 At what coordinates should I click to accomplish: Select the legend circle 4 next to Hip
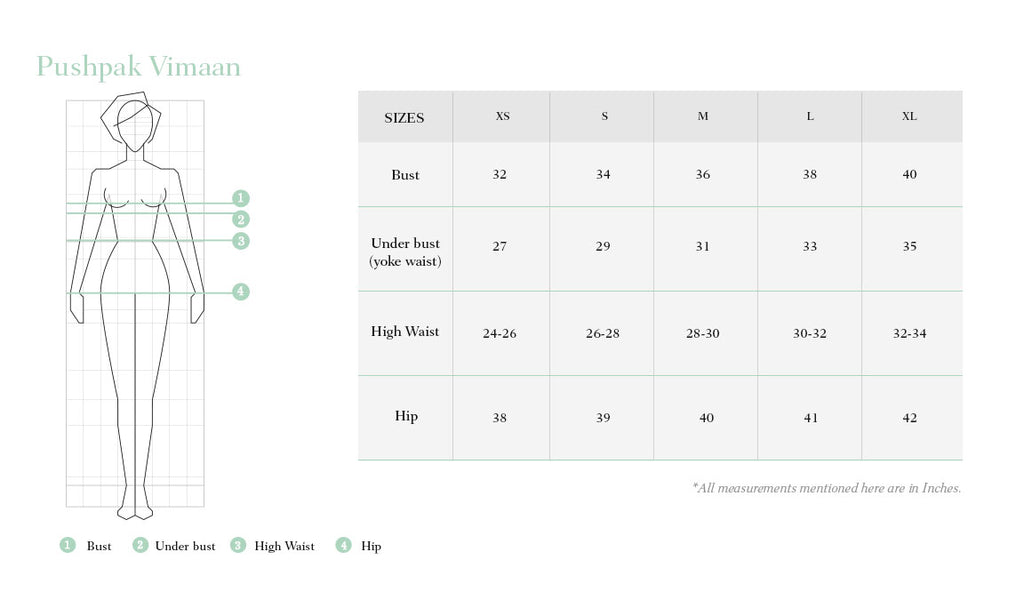(x=344, y=545)
